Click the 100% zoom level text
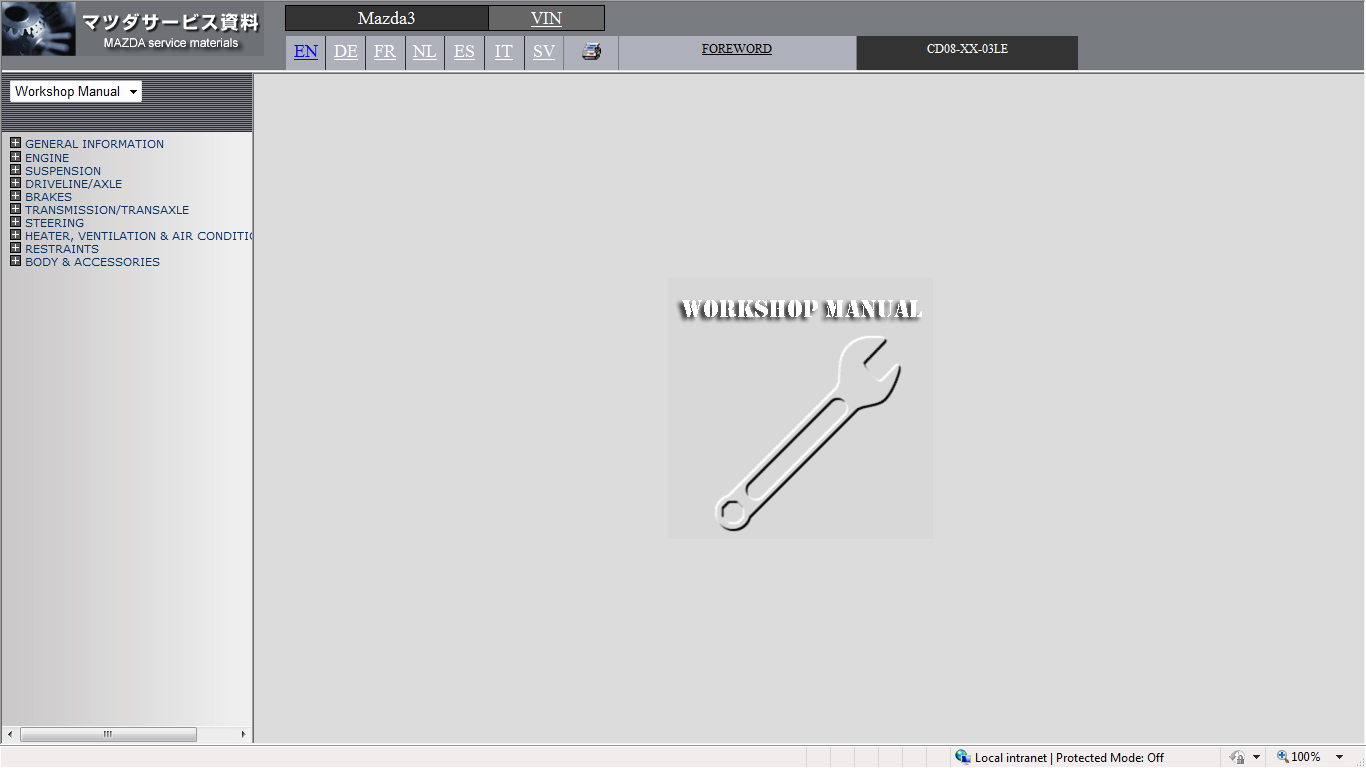The width and height of the screenshot is (1366, 768). pyautogui.click(x=1306, y=757)
